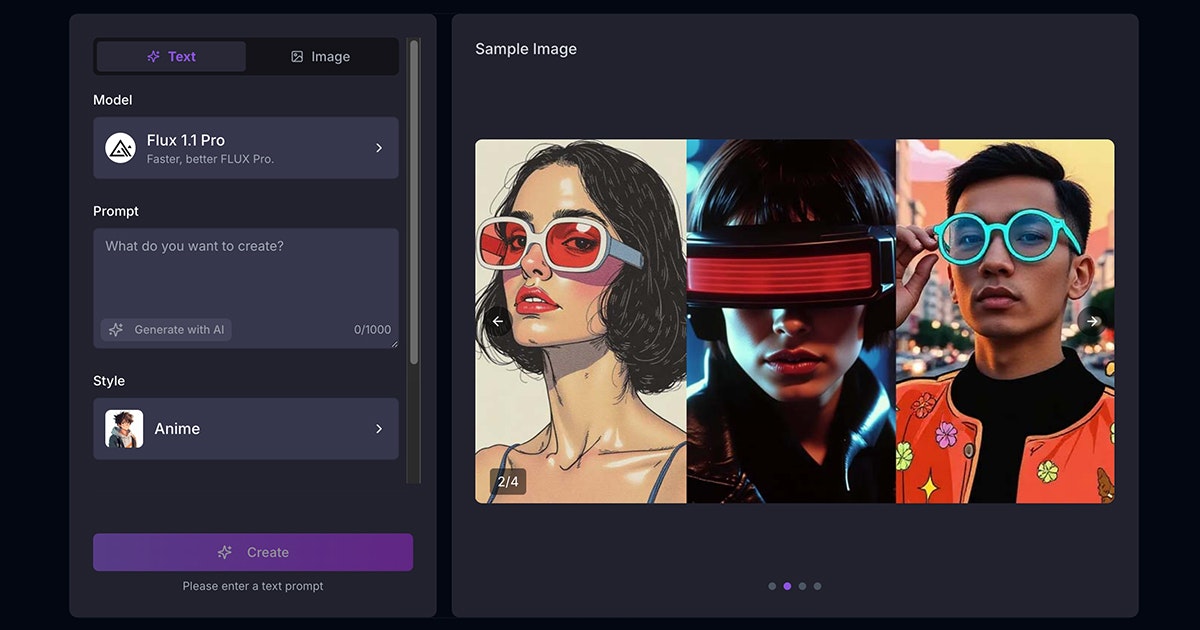Viewport: 1200px width, 630px height.
Task: Click the prompt input field
Action: click(x=246, y=270)
